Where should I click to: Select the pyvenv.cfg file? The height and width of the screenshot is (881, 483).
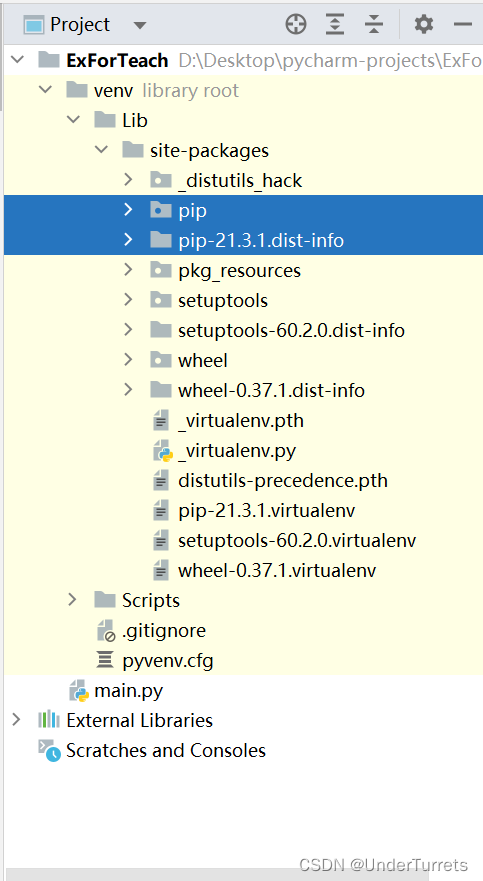click(x=168, y=660)
